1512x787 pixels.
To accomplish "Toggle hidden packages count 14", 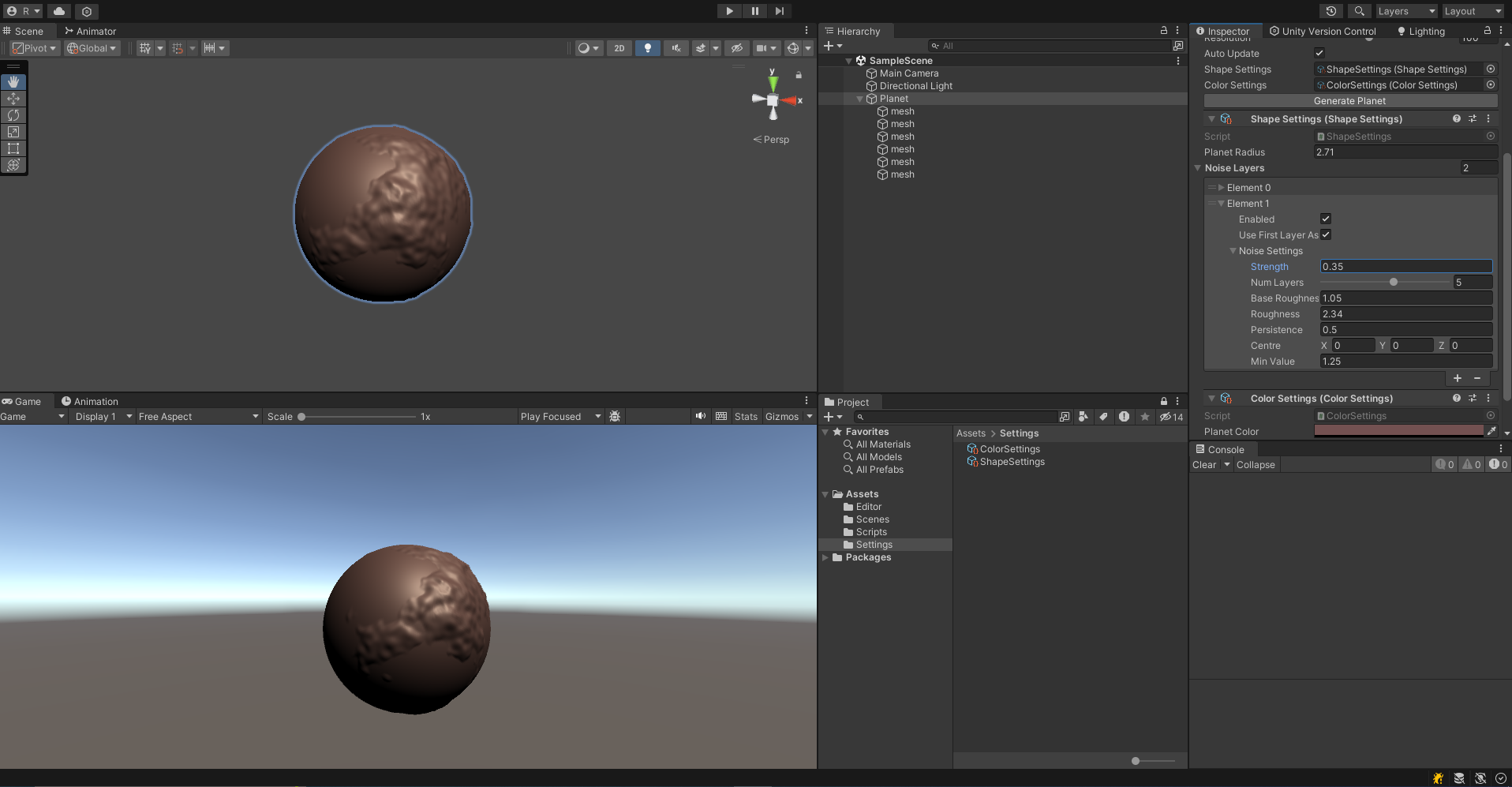I will click(1172, 417).
